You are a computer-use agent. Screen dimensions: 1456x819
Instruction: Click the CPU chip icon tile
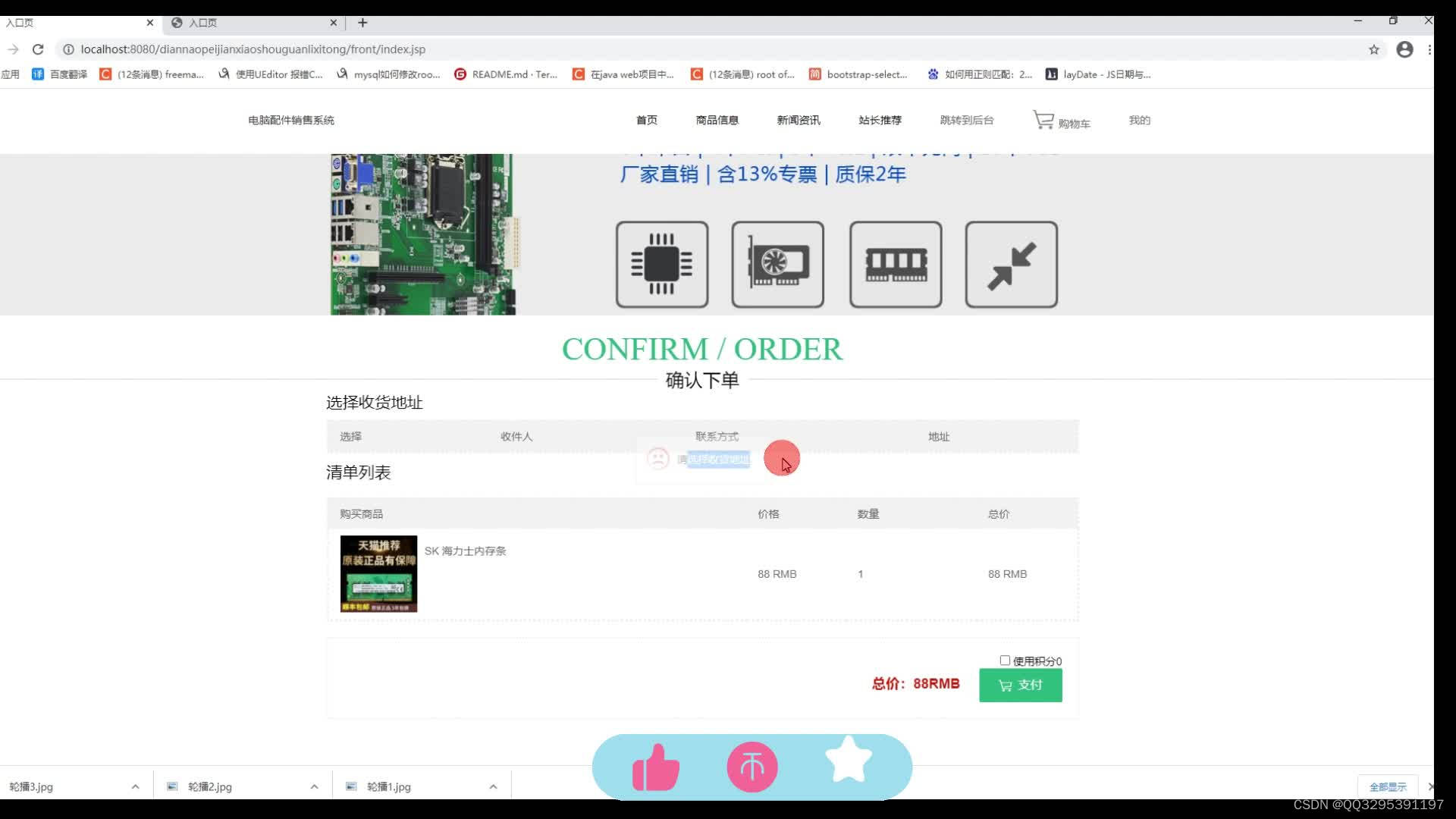point(662,265)
